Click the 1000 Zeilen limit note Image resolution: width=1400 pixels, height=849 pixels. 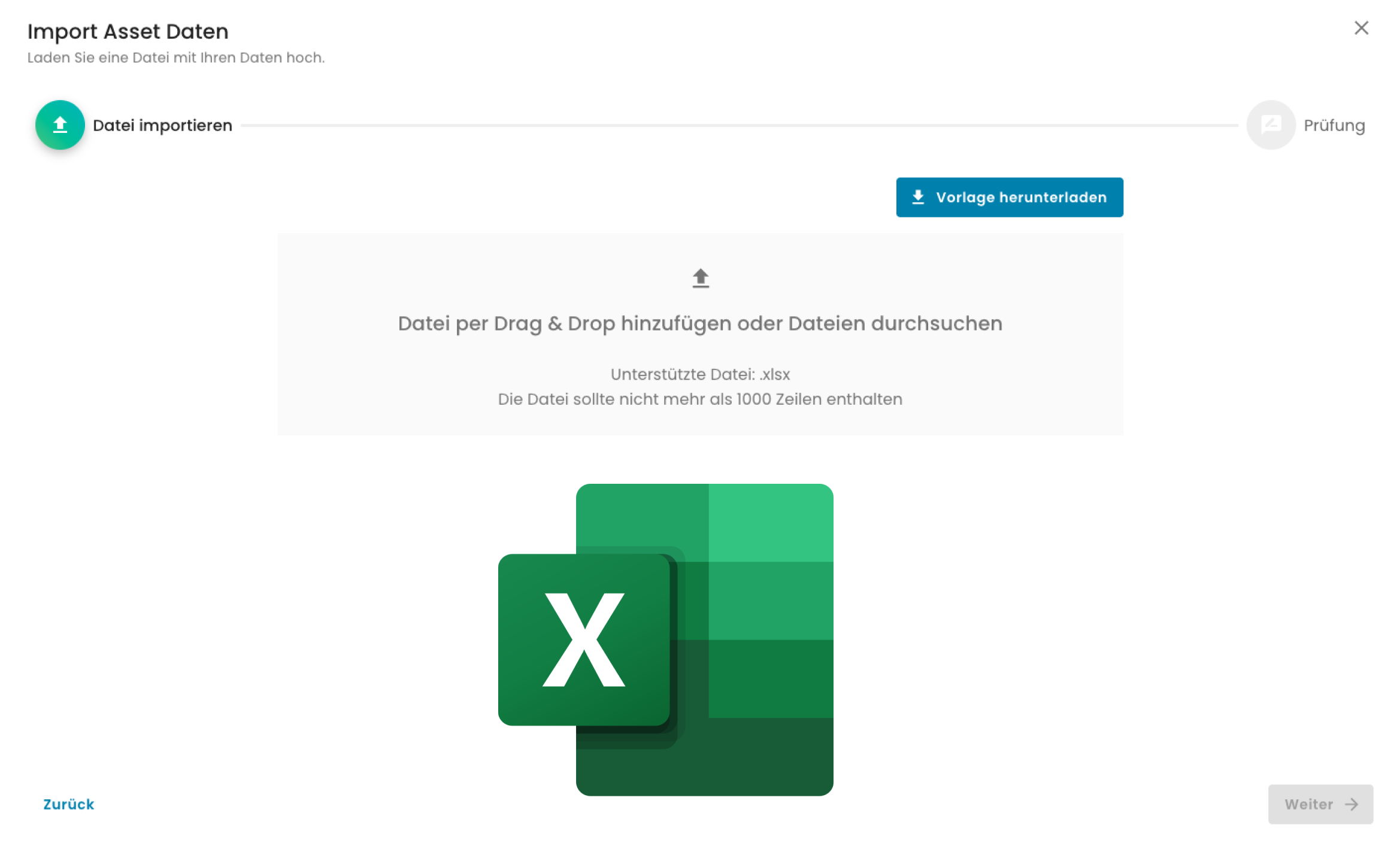click(x=700, y=399)
